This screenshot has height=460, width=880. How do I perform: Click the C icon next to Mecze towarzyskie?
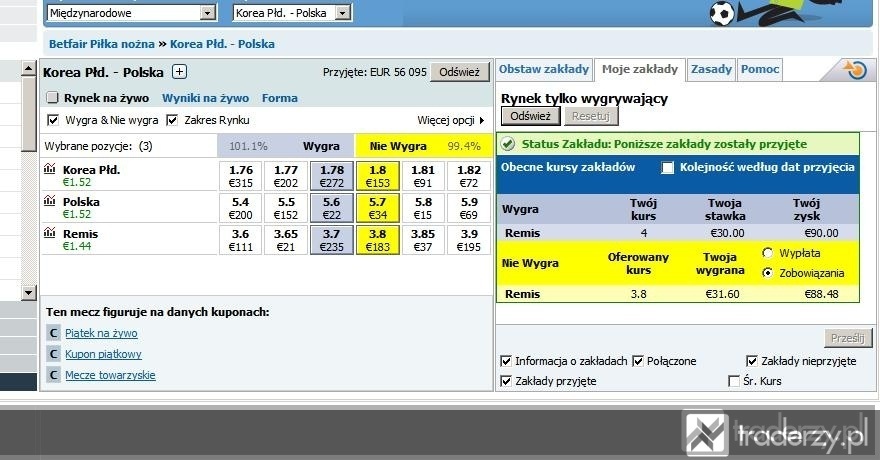[53, 375]
